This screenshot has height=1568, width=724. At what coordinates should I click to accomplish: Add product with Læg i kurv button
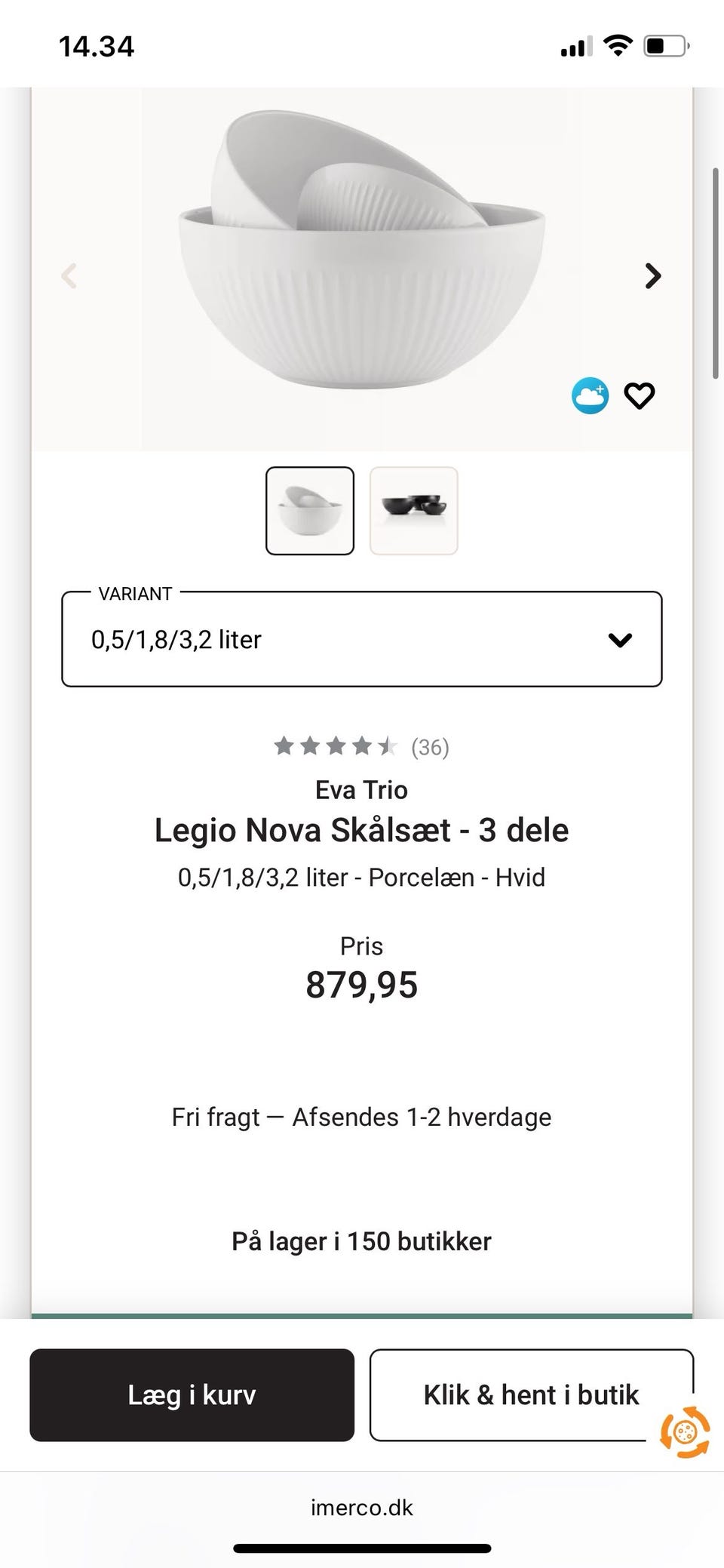(x=192, y=1394)
